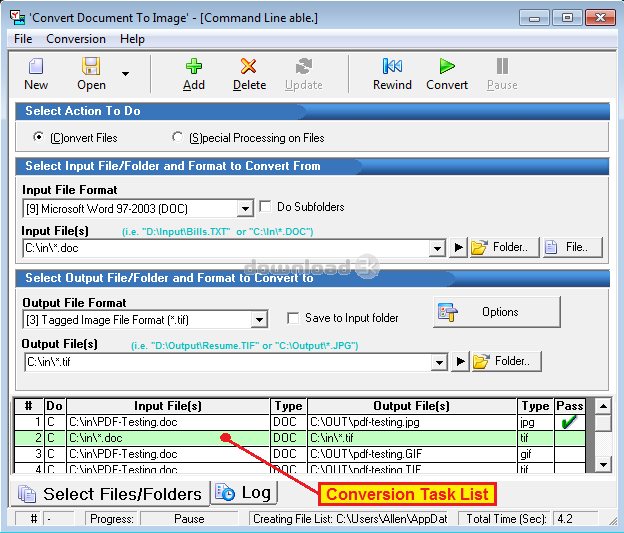Start conversion with the Convert play icon
Screen dimensions: 624x533
tap(447, 66)
